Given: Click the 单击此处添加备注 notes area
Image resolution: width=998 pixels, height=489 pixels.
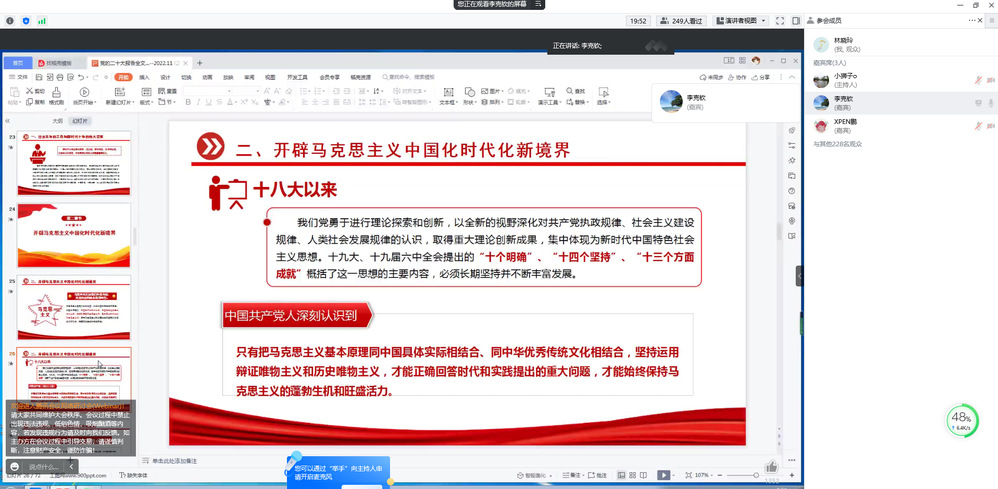Looking at the screenshot, I should (x=180, y=460).
